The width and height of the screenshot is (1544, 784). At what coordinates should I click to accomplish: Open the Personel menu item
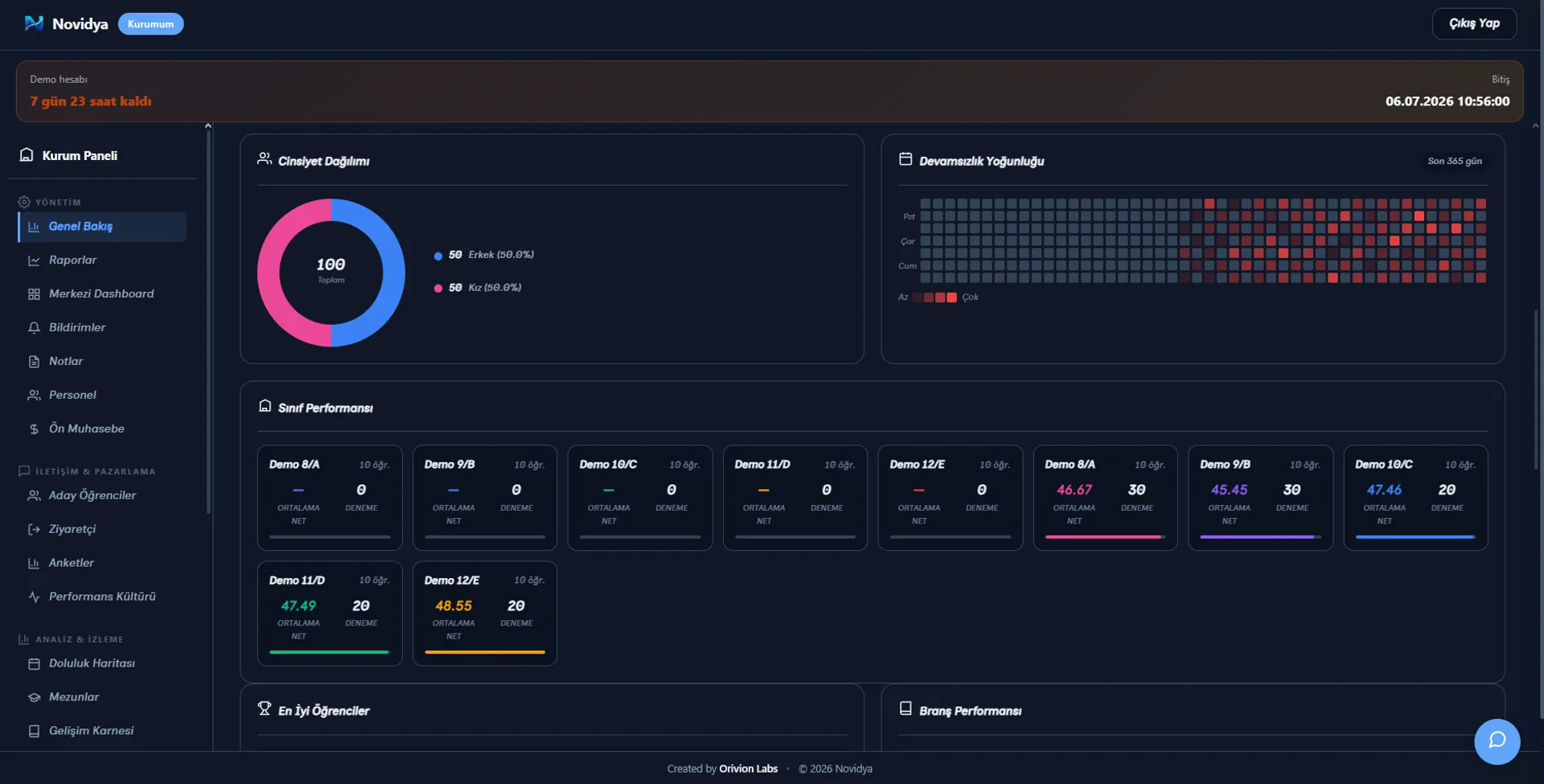[x=102, y=395]
